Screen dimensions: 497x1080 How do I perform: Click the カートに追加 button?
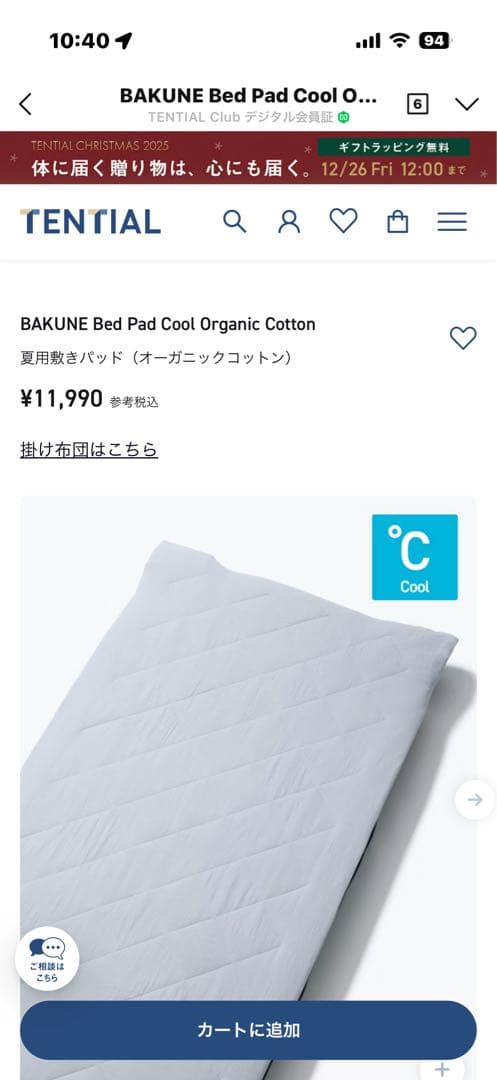coord(248,1030)
